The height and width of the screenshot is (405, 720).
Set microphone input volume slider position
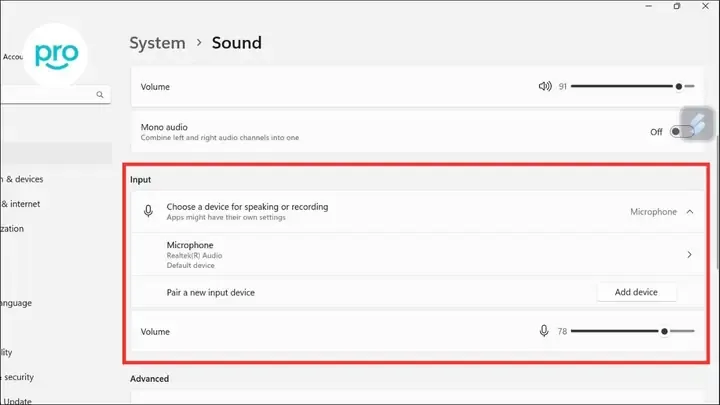(x=632, y=331)
